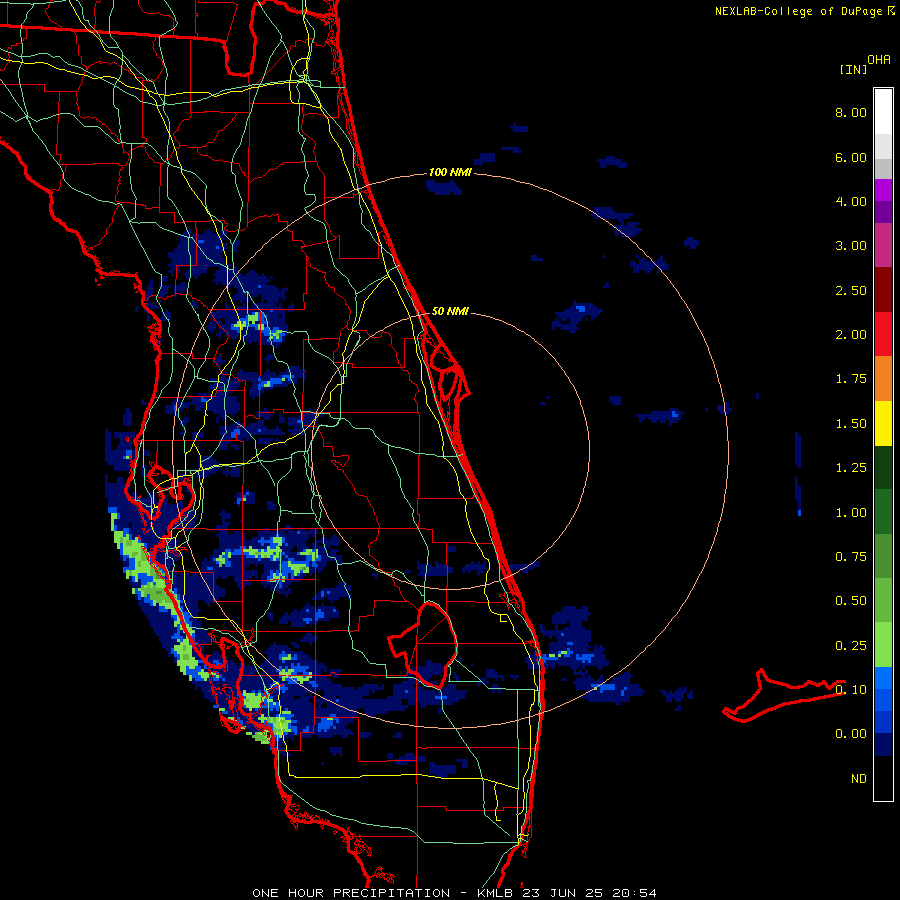Viewport: 900px width, 900px height.
Task: Select the 1.75 legend value
Action: click(851, 379)
